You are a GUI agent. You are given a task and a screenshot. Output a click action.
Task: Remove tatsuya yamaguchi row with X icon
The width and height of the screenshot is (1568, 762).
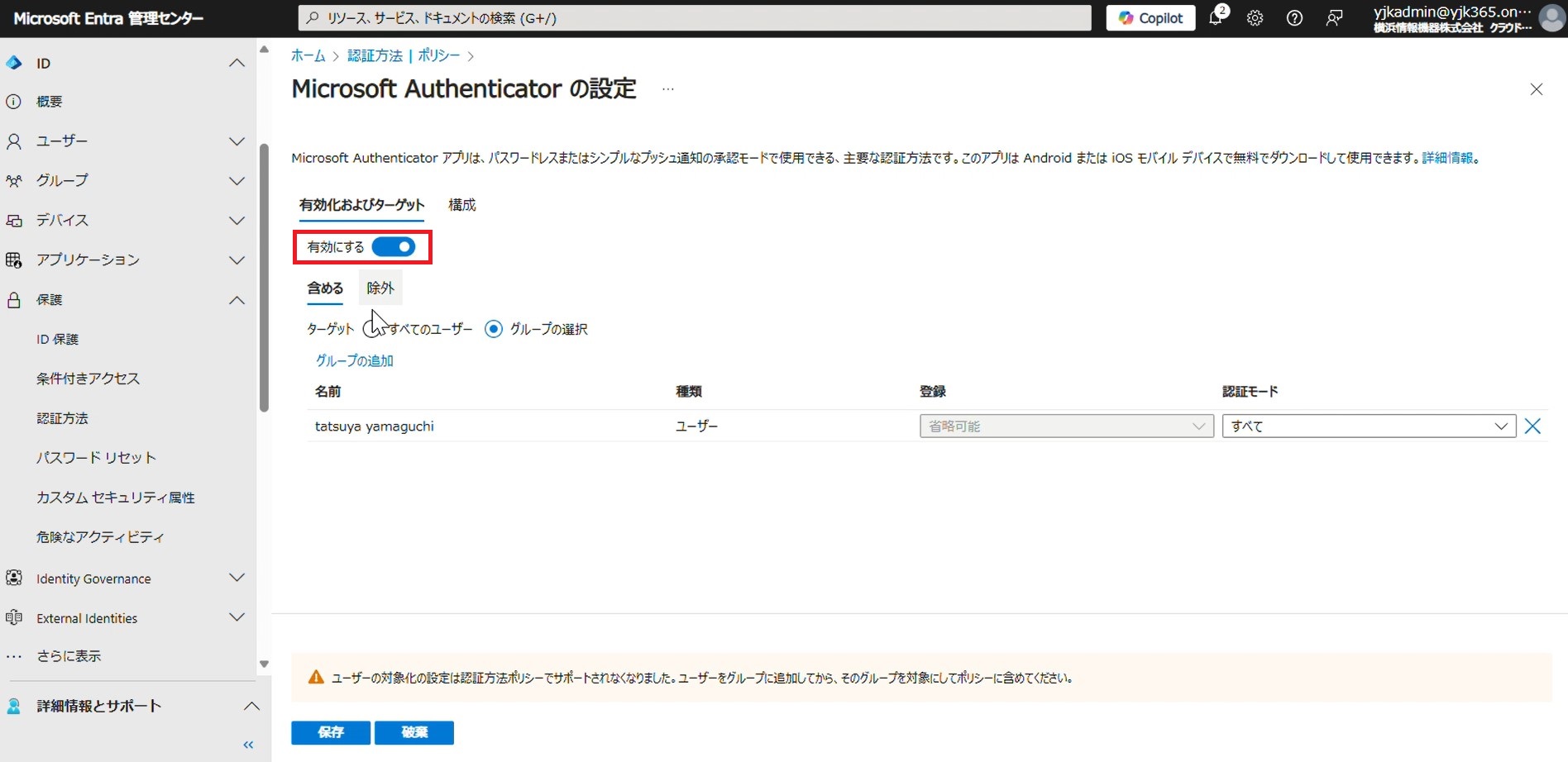(1532, 426)
